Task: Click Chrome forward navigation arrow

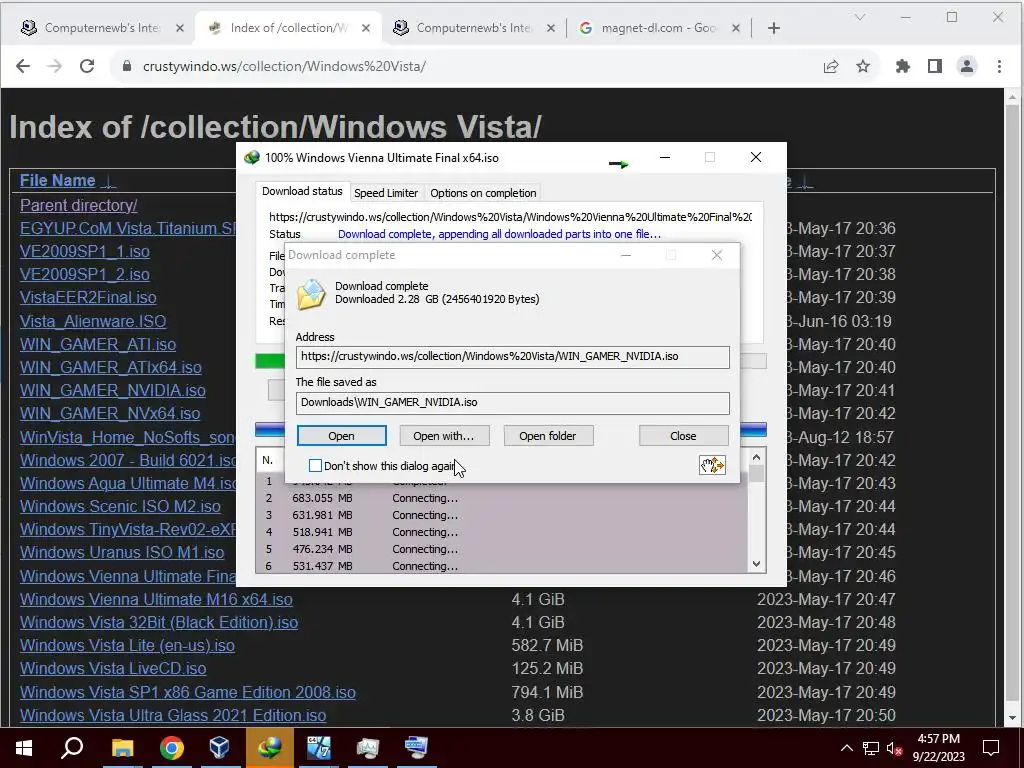Action: pos(55,66)
